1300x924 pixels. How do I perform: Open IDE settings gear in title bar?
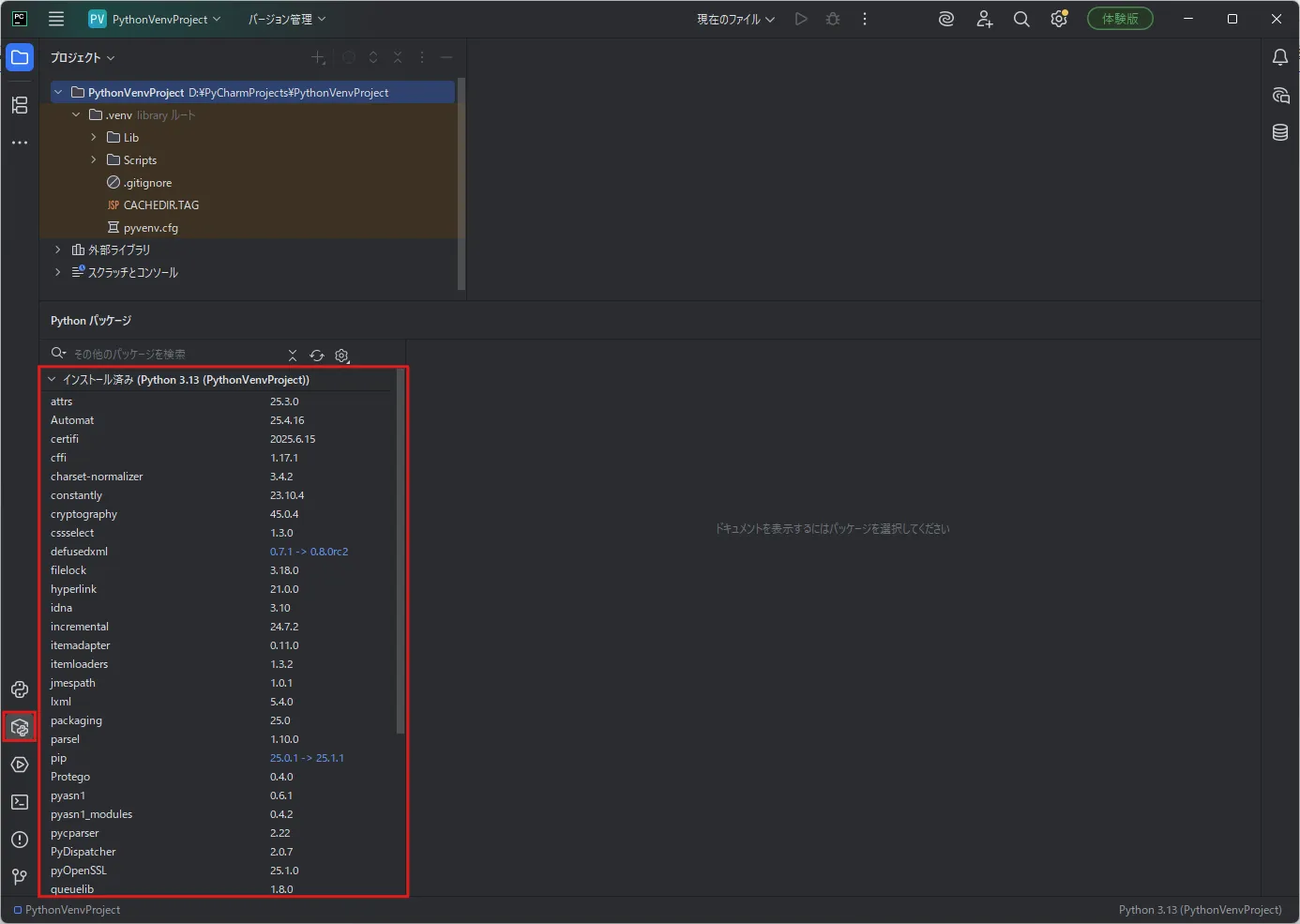click(x=1059, y=19)
